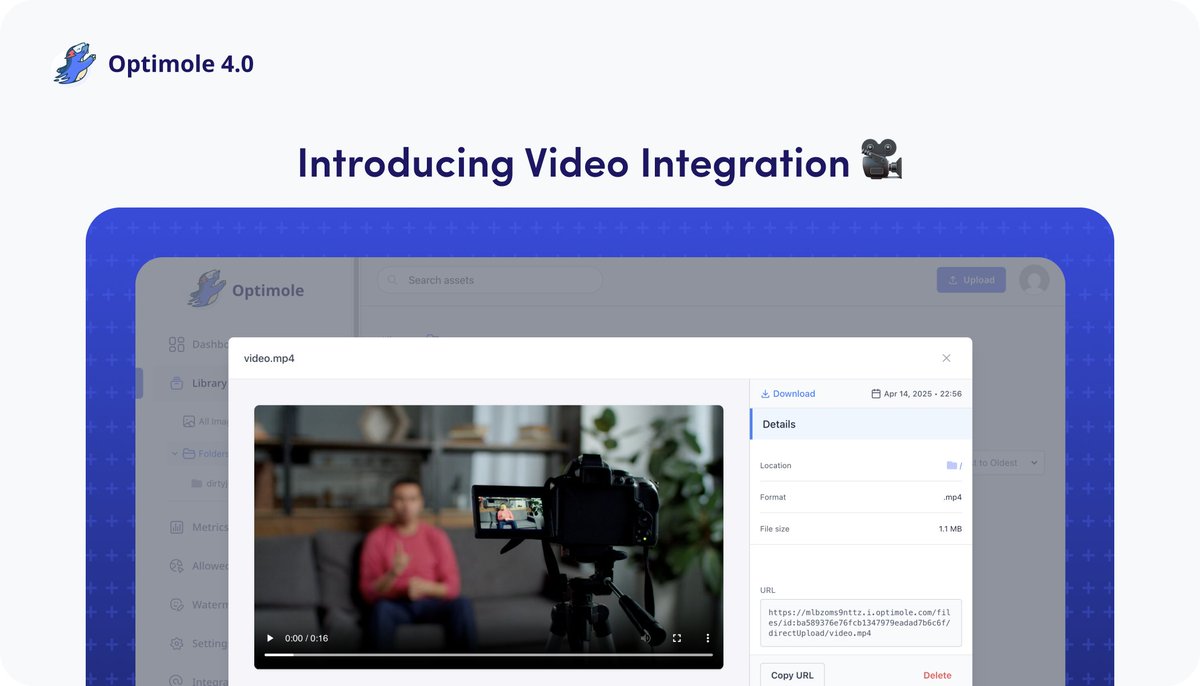
Task: Open video more options menu
Action: point(708,638)
